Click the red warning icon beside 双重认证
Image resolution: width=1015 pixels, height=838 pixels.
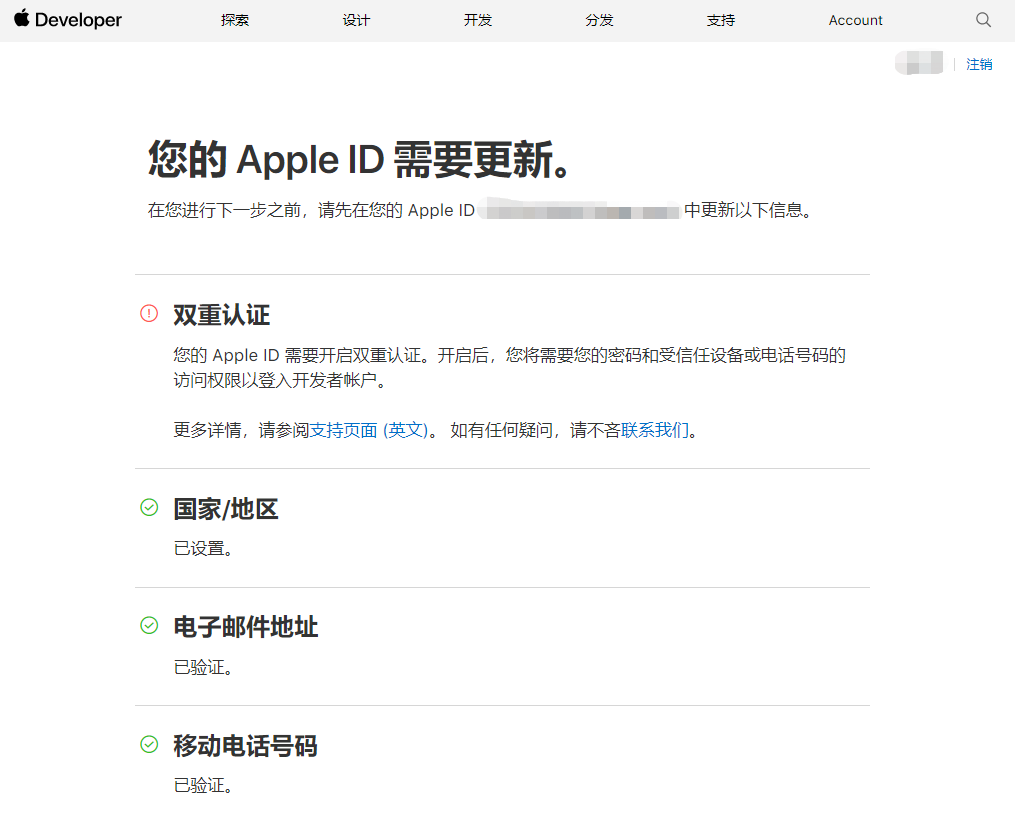pyautogui.click(x=149, y=314)
